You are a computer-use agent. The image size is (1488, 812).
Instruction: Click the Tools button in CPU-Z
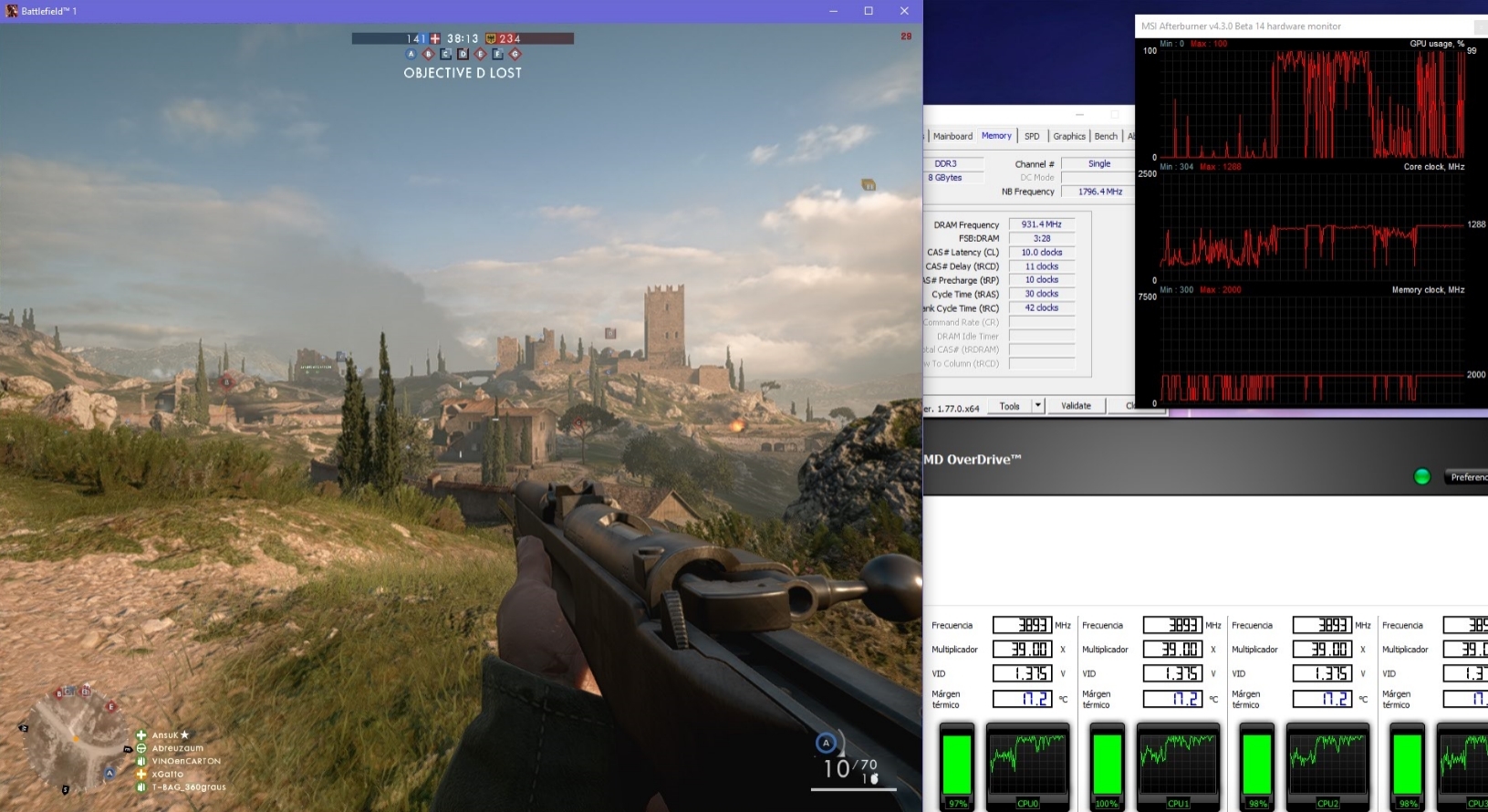[x=1009, y=406]
